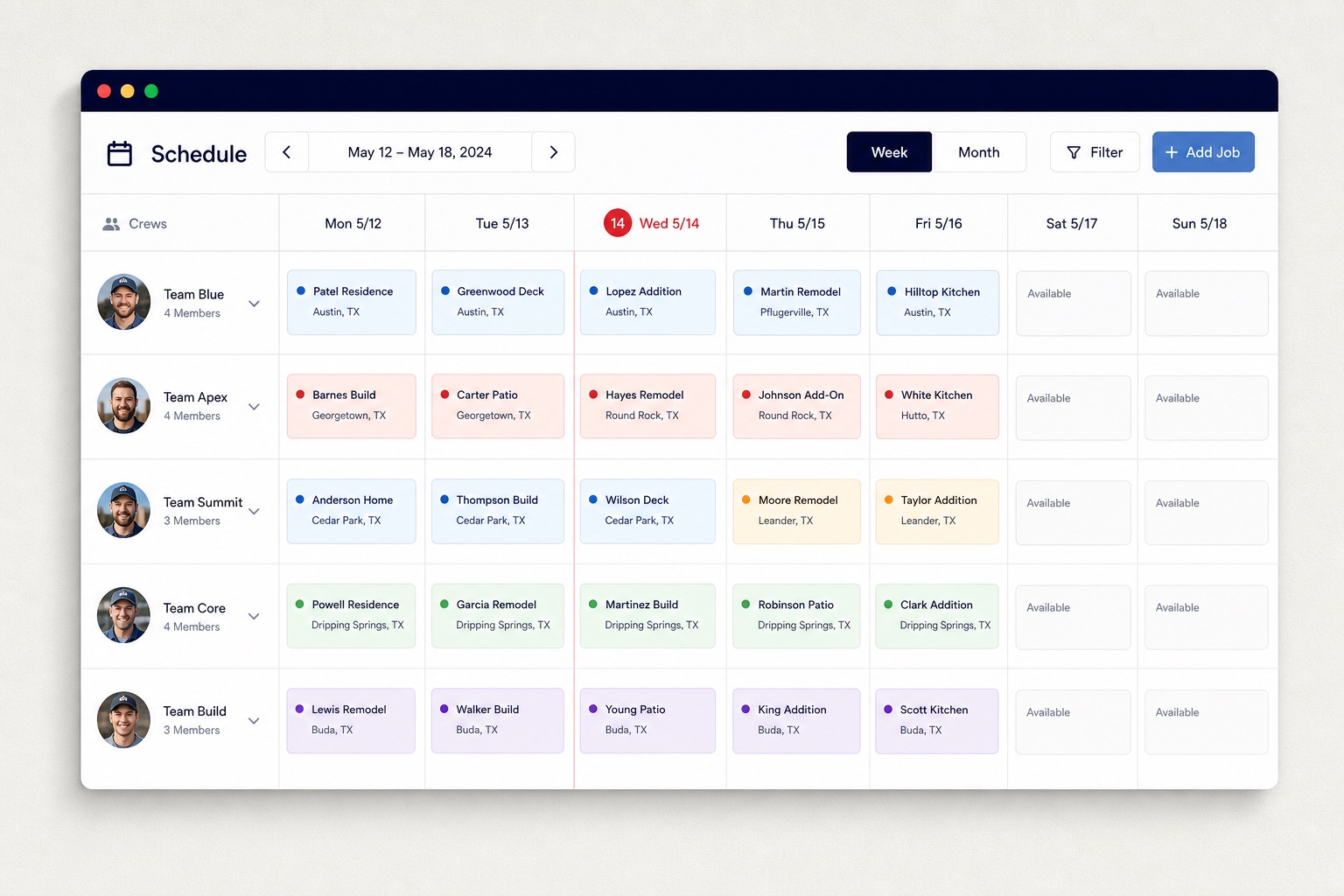This screenshot has width=1344, height=896.
Task: Click Team Build avatar photo
Action: pyautogui.click(x=123, y=719)
